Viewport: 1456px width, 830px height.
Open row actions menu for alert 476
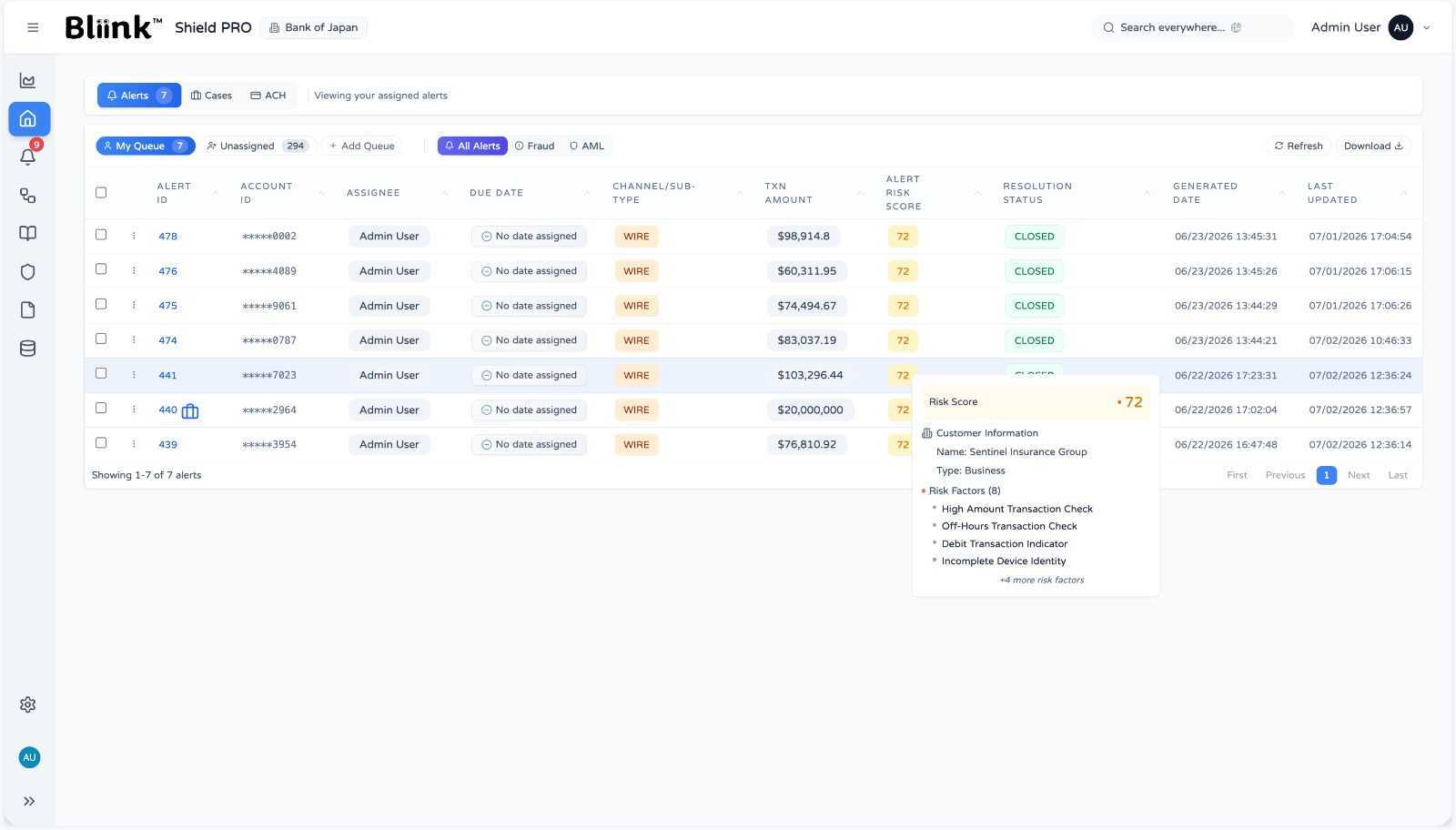(x=134, y=270)
